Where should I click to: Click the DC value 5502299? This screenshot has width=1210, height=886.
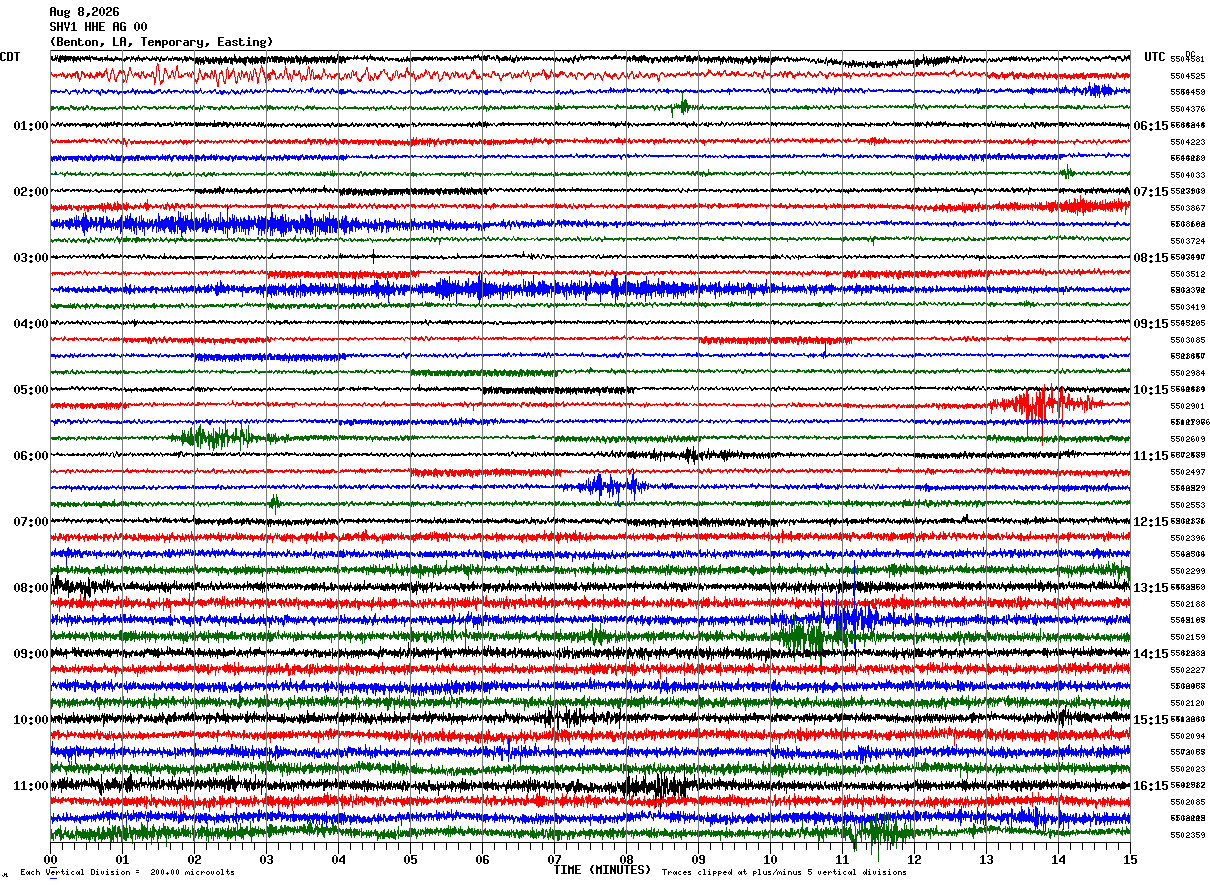1187,571
